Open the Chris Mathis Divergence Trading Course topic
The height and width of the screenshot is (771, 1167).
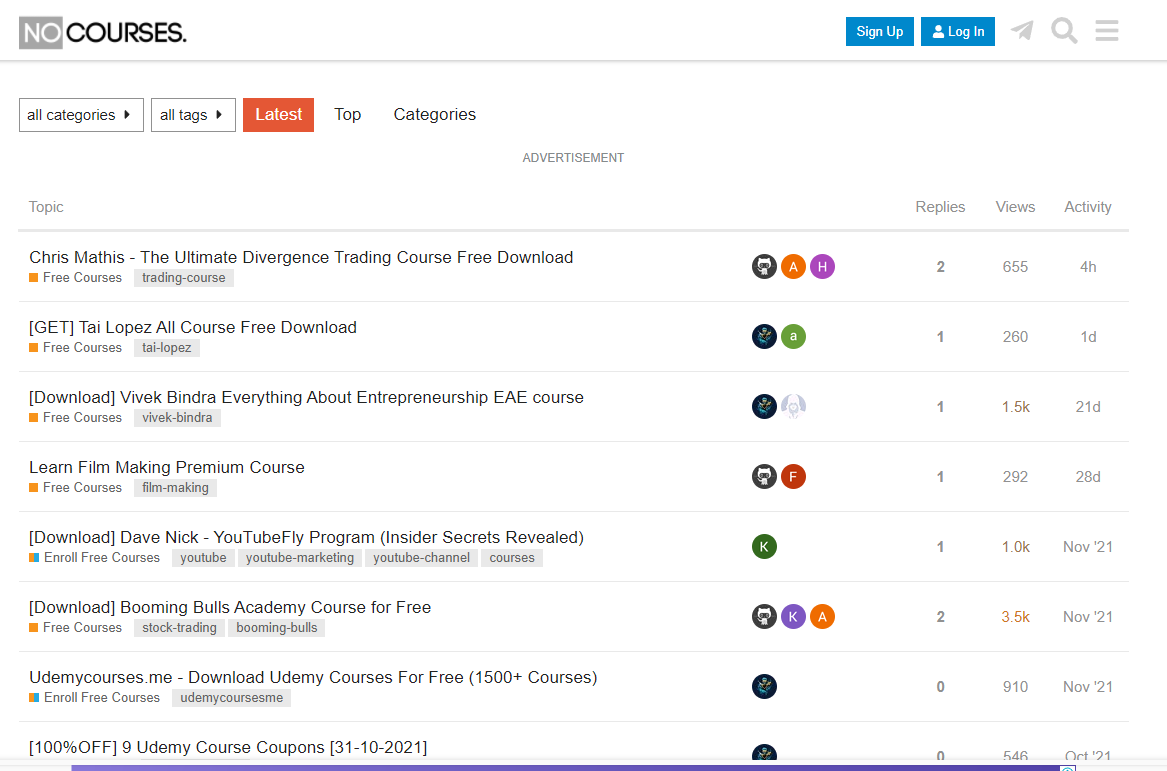click(301, 257)
